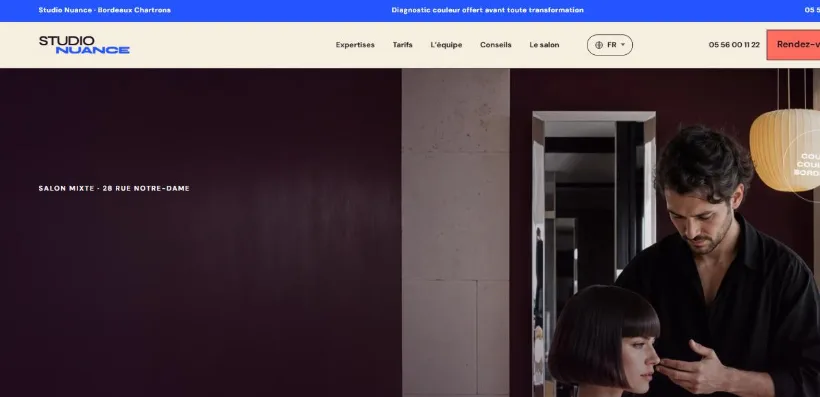Open L'équipe navigation link
This screenshot has height=397, width=820.
446,45
